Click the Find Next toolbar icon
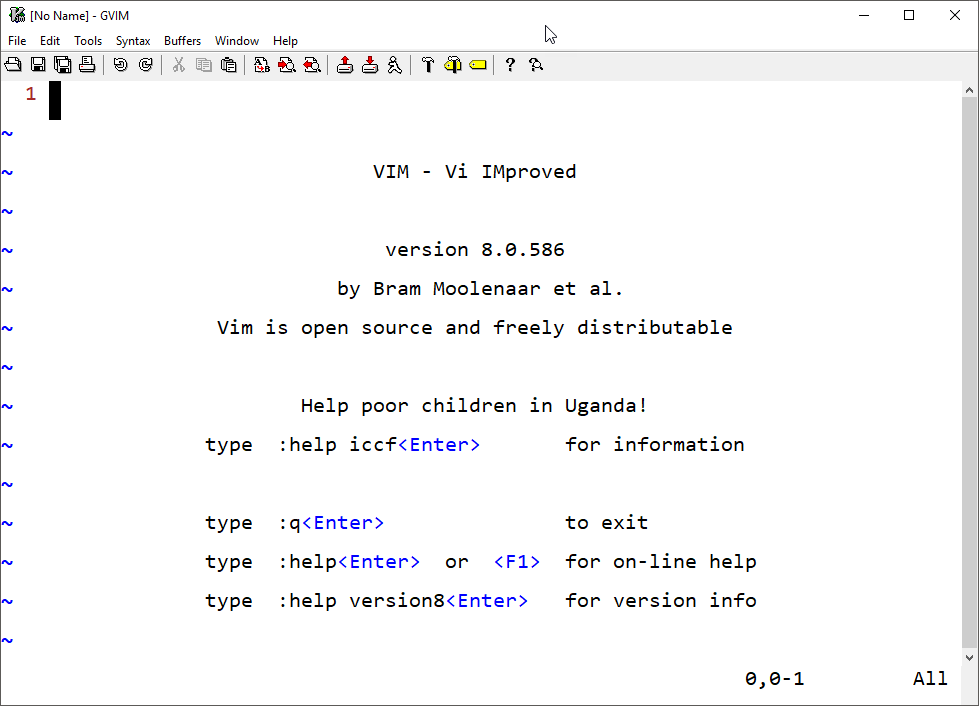 click(287, 65)
